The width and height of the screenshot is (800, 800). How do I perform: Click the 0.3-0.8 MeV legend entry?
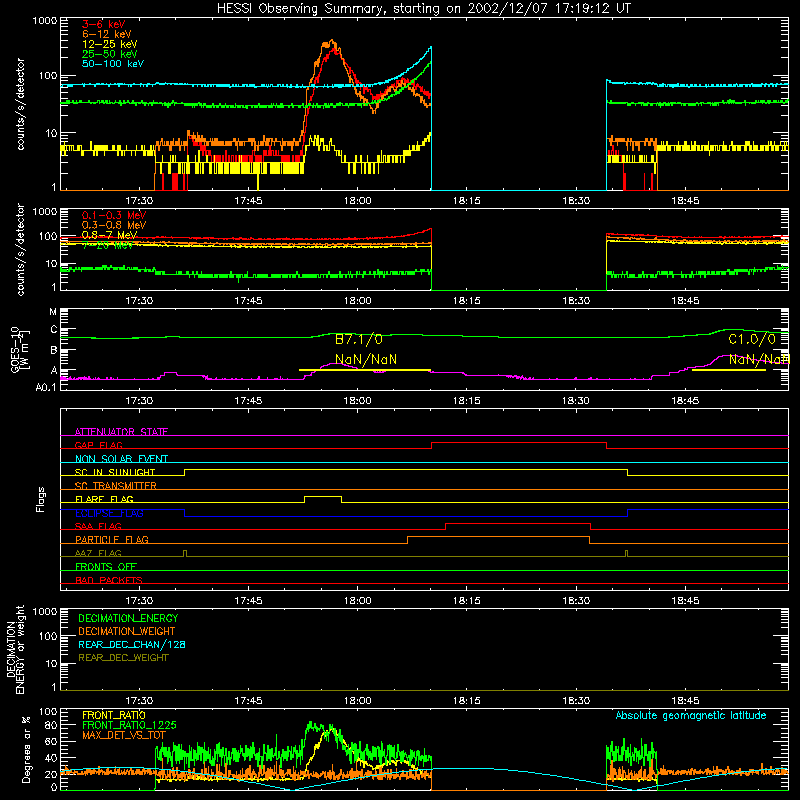(x=114, y=225)
